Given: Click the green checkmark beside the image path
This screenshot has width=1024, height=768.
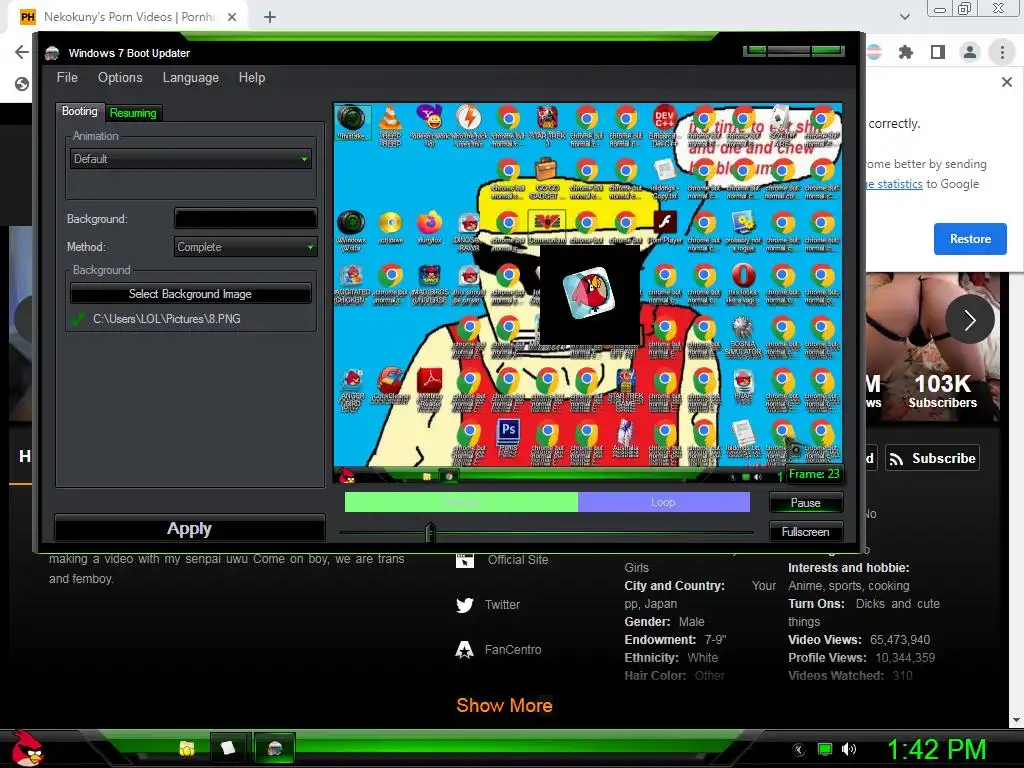Looking at the screenshot, I should point(78,319).
